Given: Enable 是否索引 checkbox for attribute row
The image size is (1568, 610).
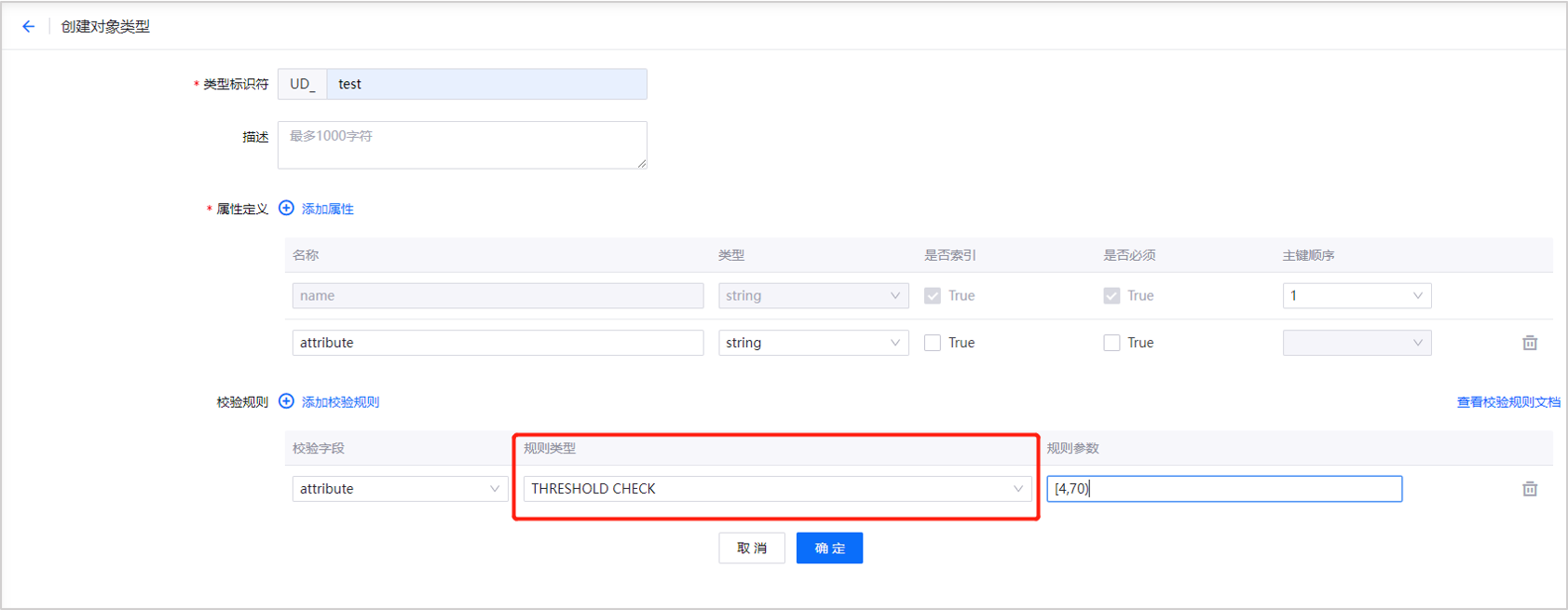Looking at the screenshot, I should 932,343.
